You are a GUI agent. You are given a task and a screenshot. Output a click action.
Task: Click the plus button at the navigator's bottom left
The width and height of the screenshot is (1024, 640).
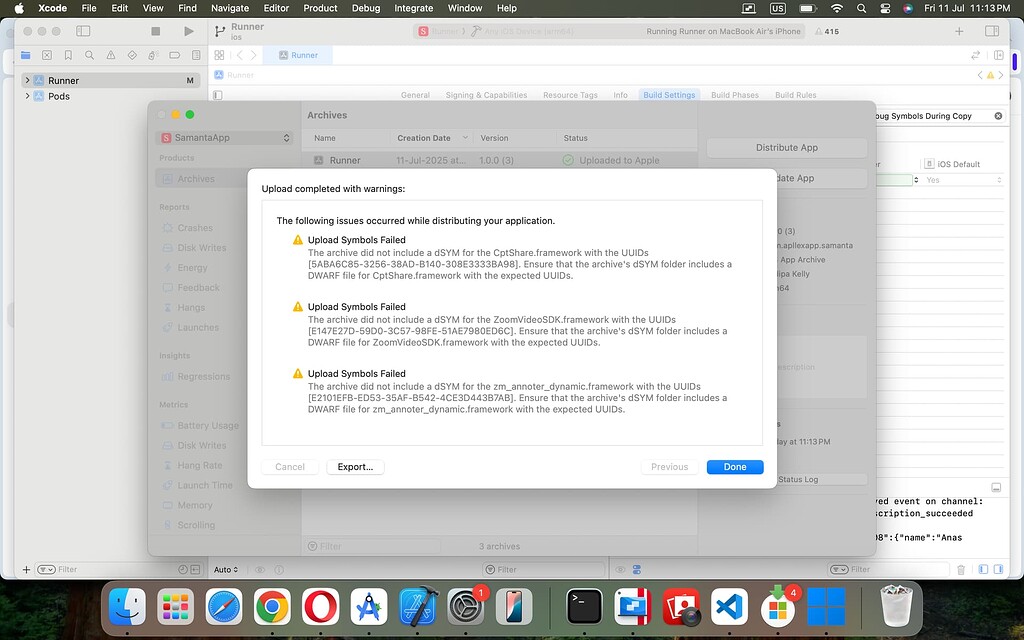tap(26, 569)
